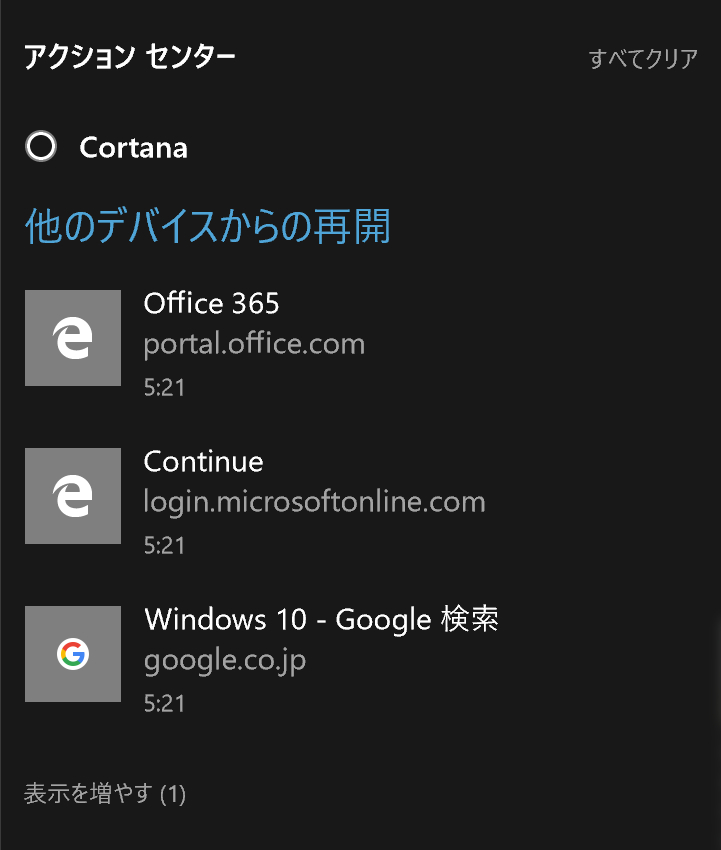Viewport: 721px width, 850px height.
Task: Click the portal.office.com link text
Action: tap(254, 343)
